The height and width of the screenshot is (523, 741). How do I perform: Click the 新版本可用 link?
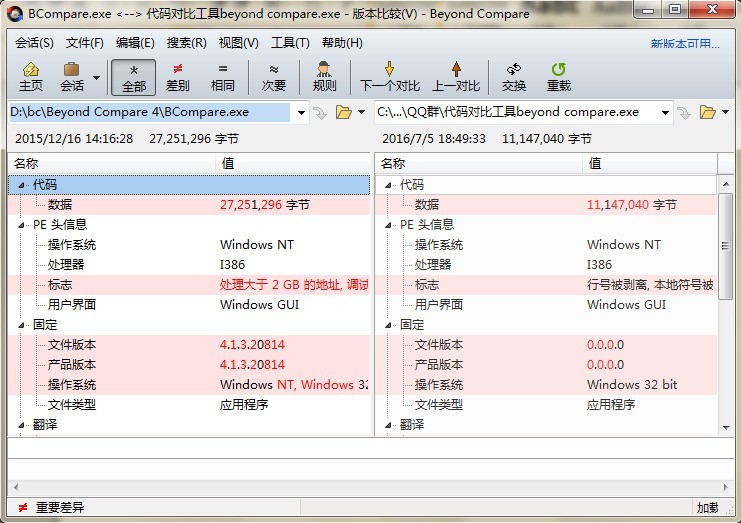click(685, 44)
